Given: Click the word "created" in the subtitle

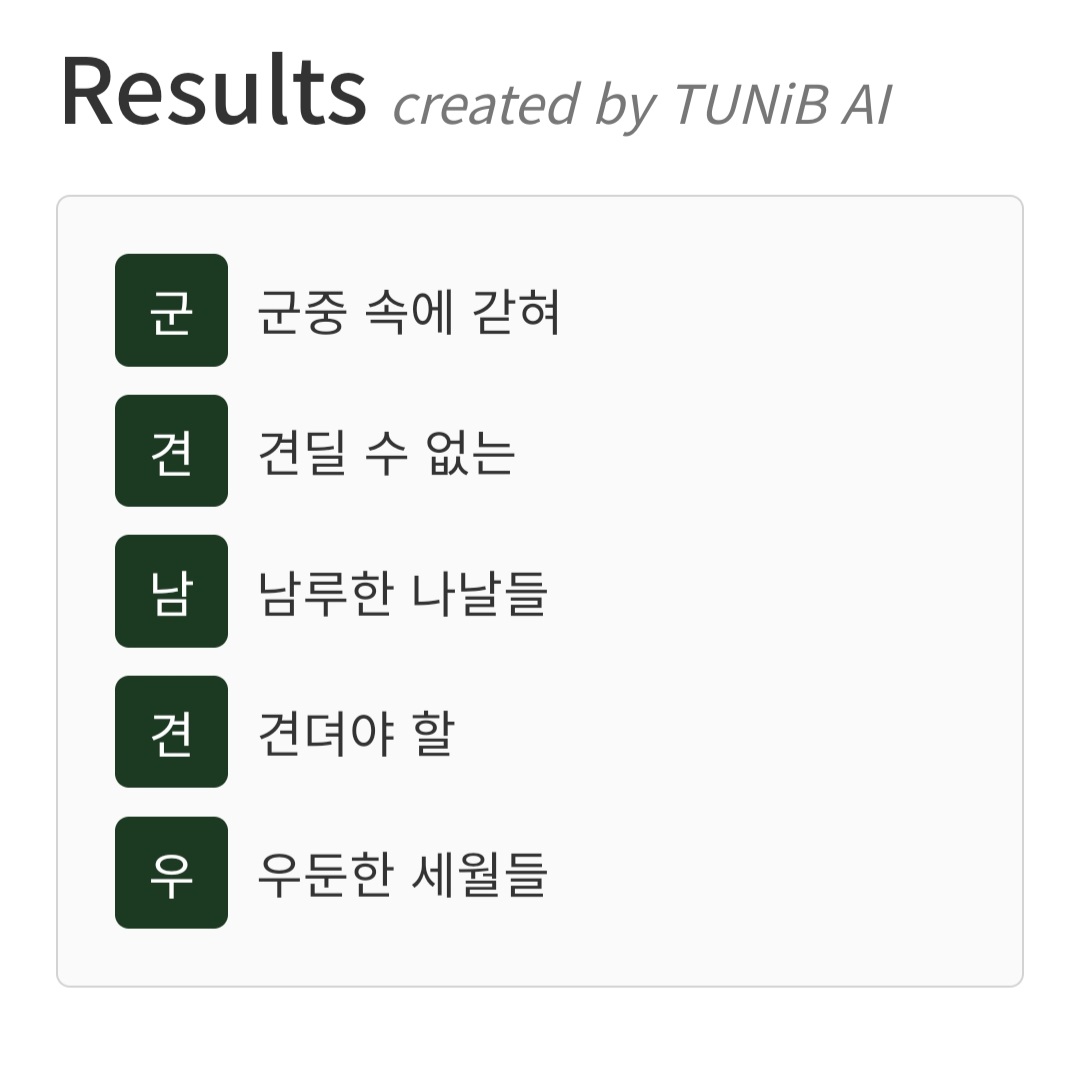Looking at the screenshot, I should pyautogui.click(x=487, y=104).
